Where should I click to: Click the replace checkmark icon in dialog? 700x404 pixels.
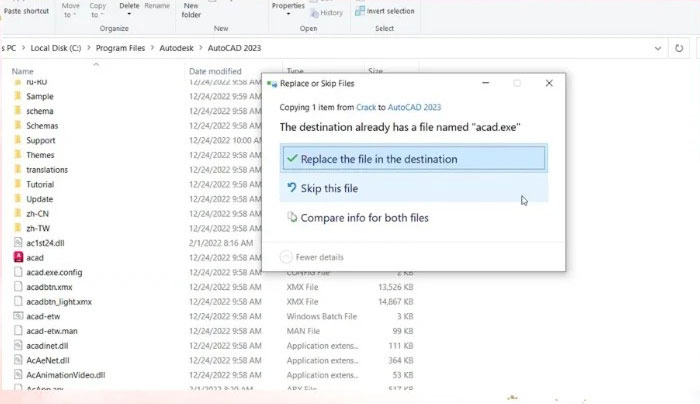point(292,158)
